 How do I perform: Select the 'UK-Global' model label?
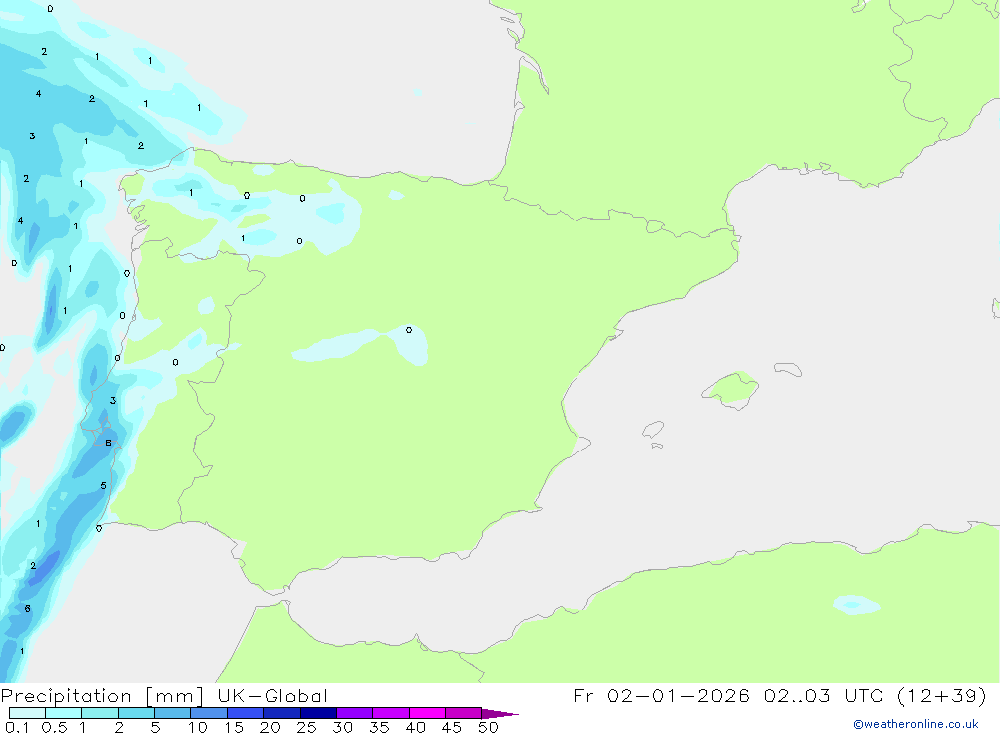pos(272,696)
